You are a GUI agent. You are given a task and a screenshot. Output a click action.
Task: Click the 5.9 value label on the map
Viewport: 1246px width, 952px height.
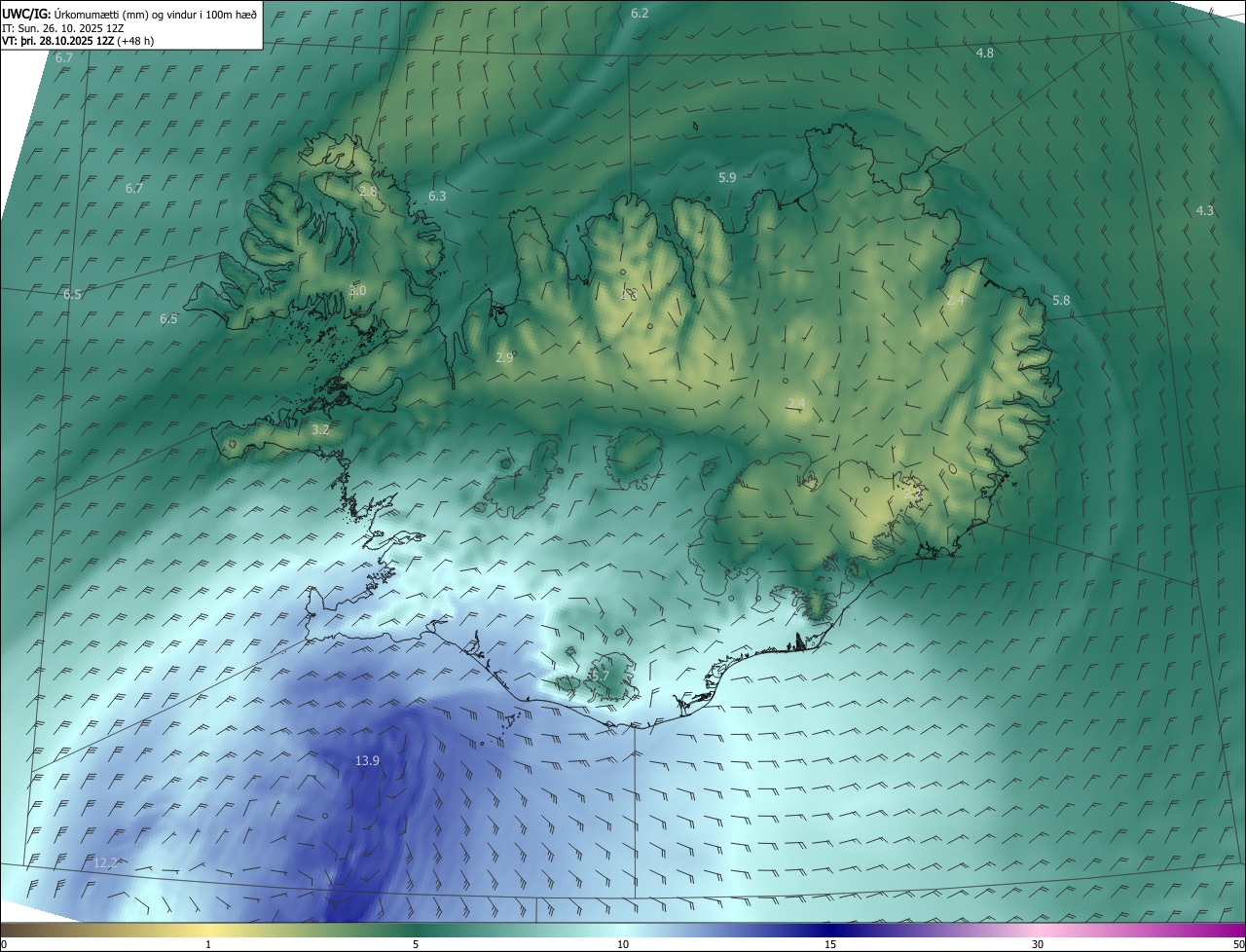[727, 177]
